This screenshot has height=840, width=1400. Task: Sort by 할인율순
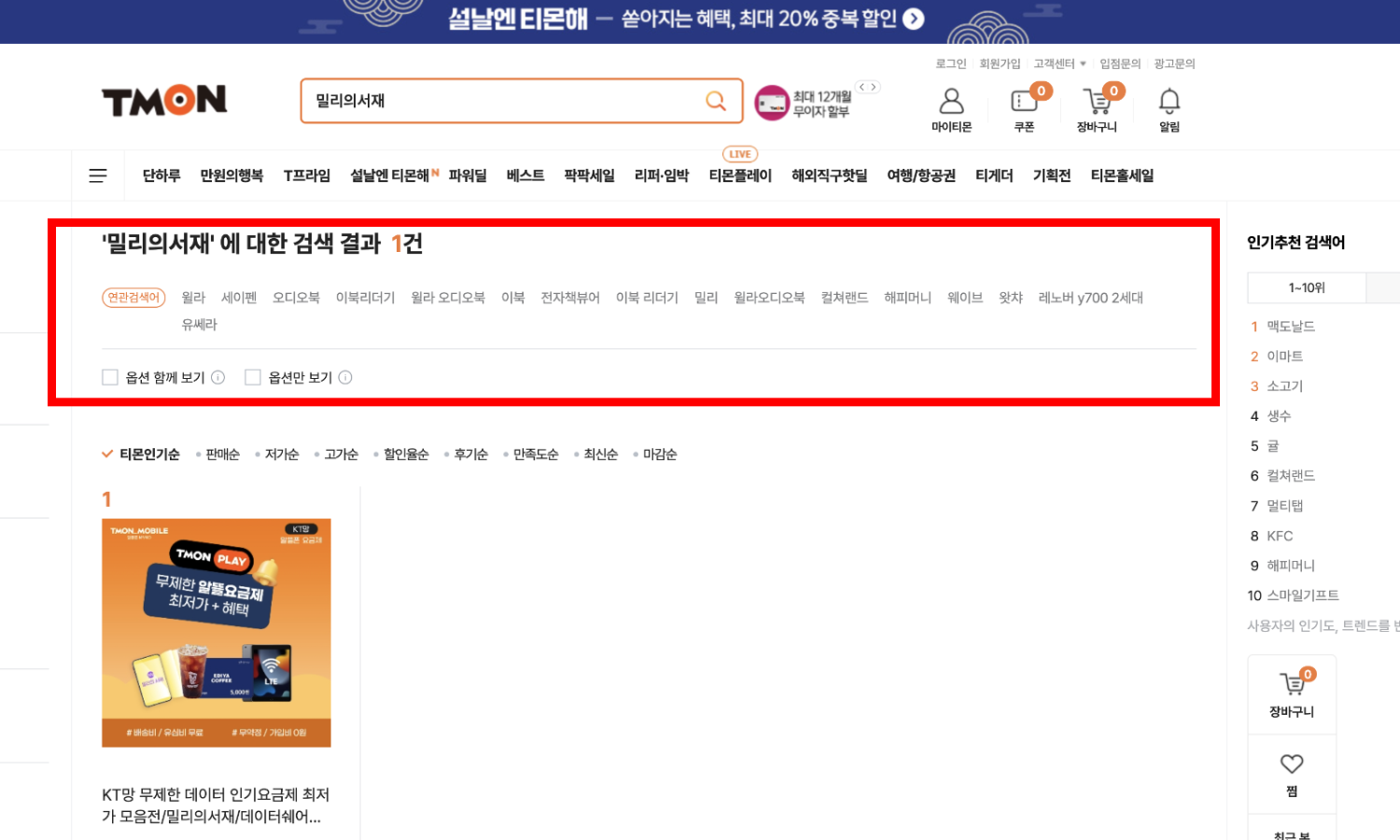tap(406, 455)
